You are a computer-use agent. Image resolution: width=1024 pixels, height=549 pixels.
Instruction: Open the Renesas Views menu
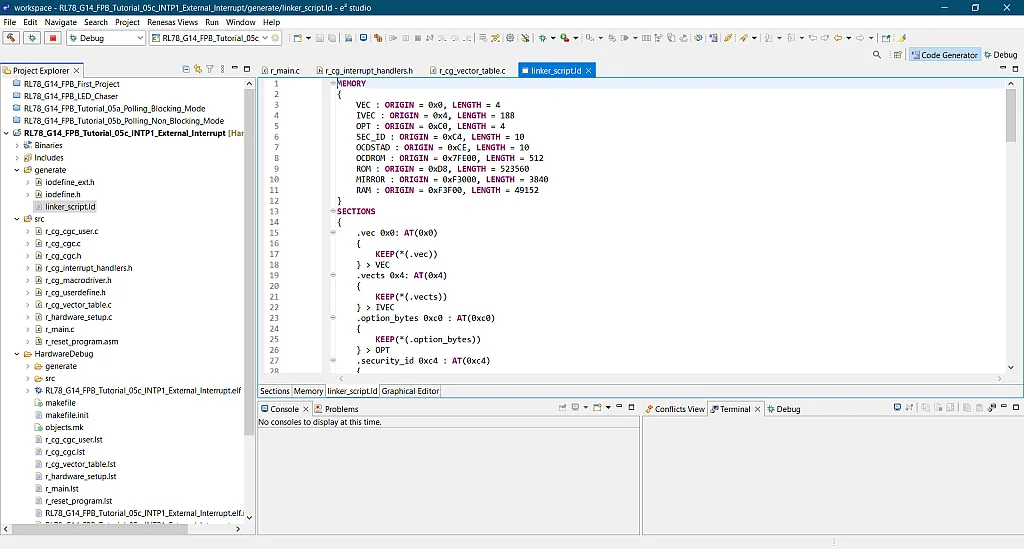pyautogui.click(x=172, y=22)
